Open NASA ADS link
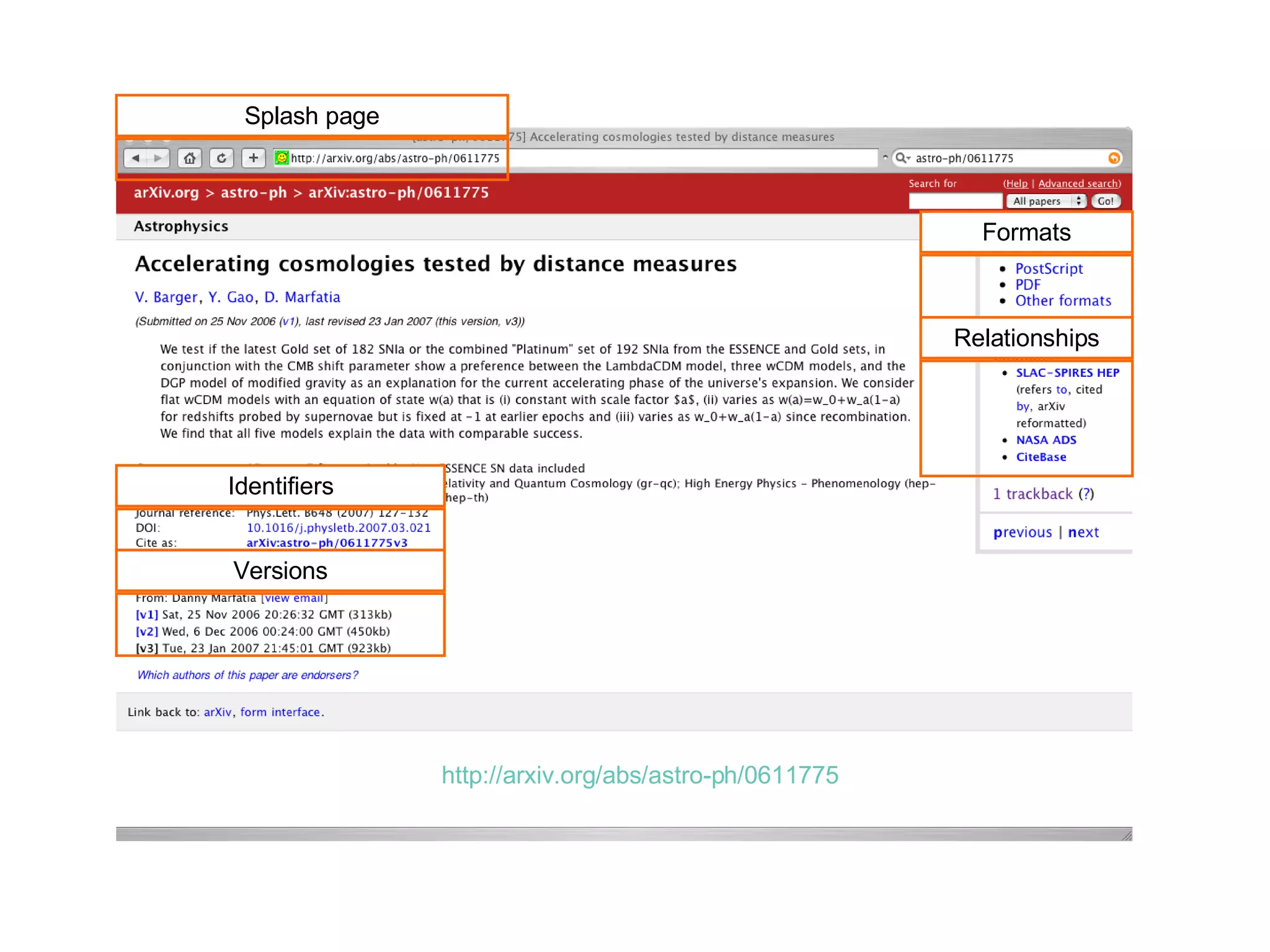This screenshot has width=1270, height=952. (x=1046, y=440)
